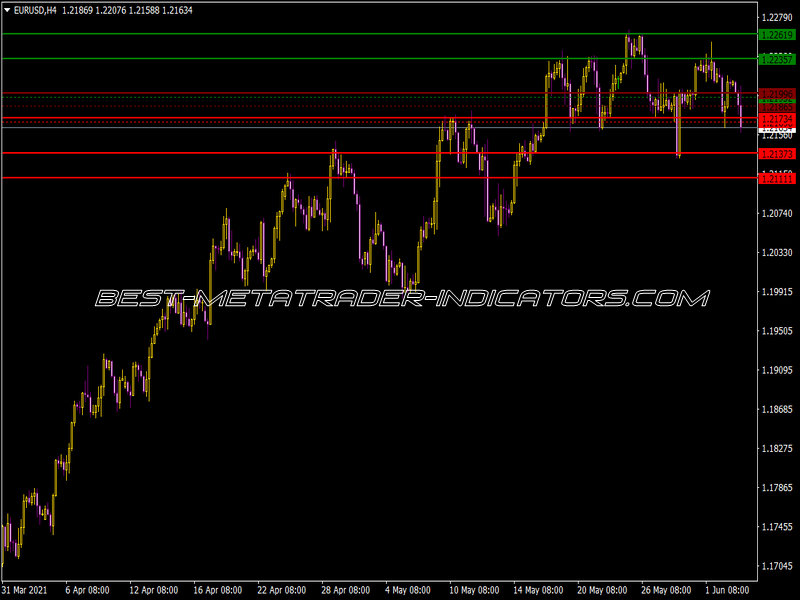The image size is (800, 600).
Task: Click the red 1.21111 price tag
Action: (777, 178)
